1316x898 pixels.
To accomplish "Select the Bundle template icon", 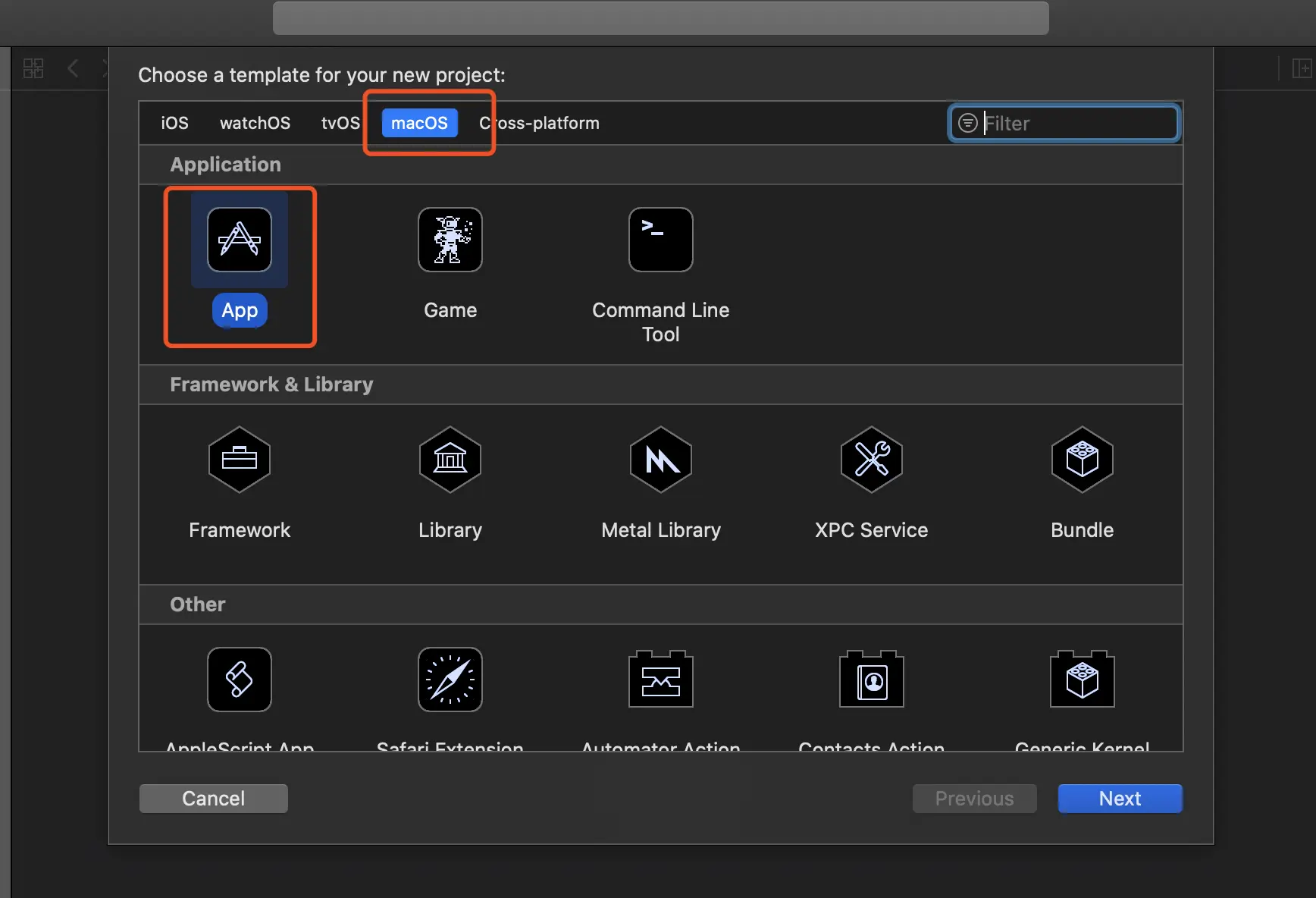I will [1083, 460].
